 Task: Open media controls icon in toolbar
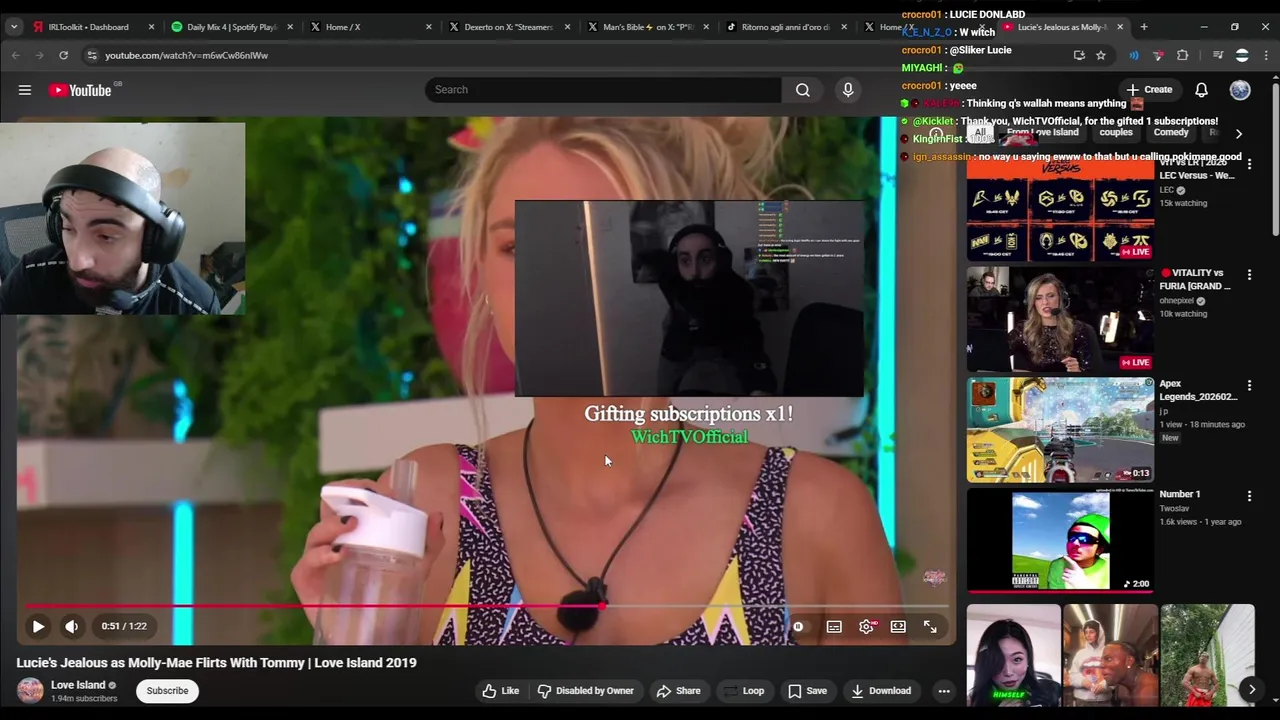[x=1218, y=56]
